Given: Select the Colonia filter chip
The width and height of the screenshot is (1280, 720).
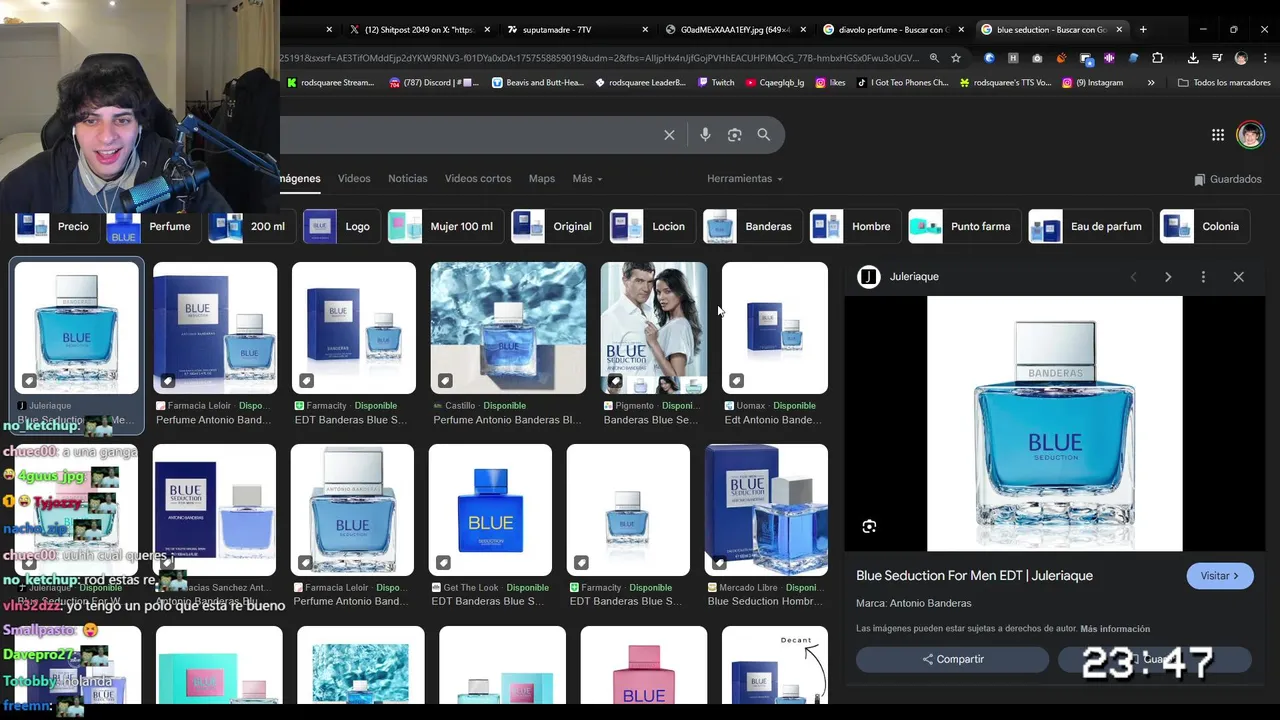Looking at the screenshot, I should tap(1203, 227).
